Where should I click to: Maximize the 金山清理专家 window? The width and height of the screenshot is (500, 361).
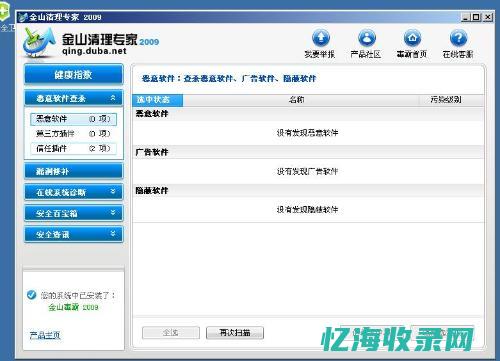(477, 17)
